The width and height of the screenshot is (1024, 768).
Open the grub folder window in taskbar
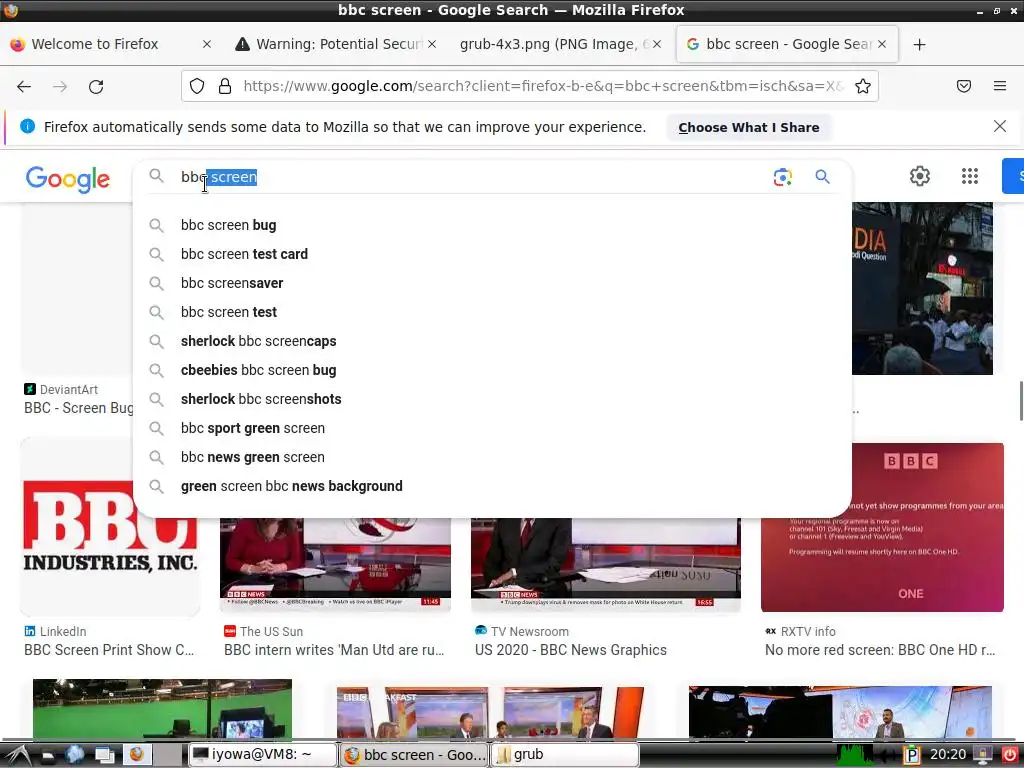[564, 755]
